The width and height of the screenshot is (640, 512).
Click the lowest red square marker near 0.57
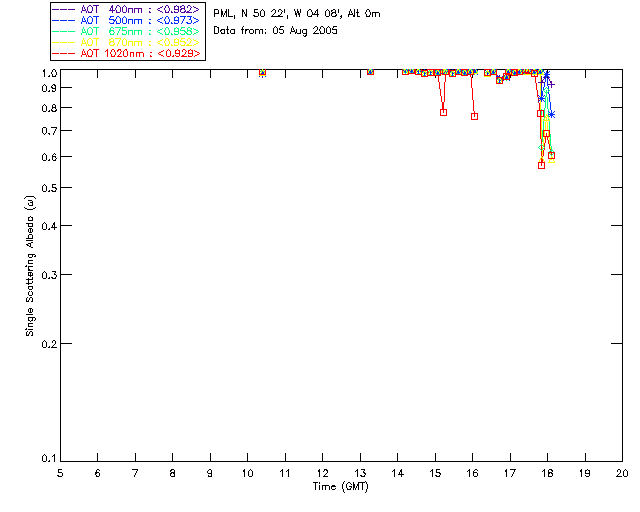pyautogui.click(x=541, y=165)
